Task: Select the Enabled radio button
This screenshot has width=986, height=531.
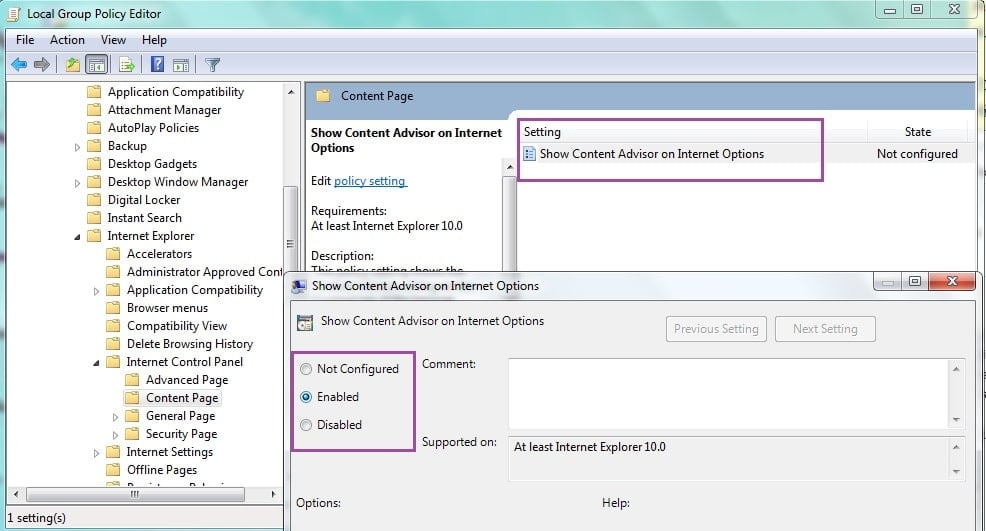Action: (306, 397)
